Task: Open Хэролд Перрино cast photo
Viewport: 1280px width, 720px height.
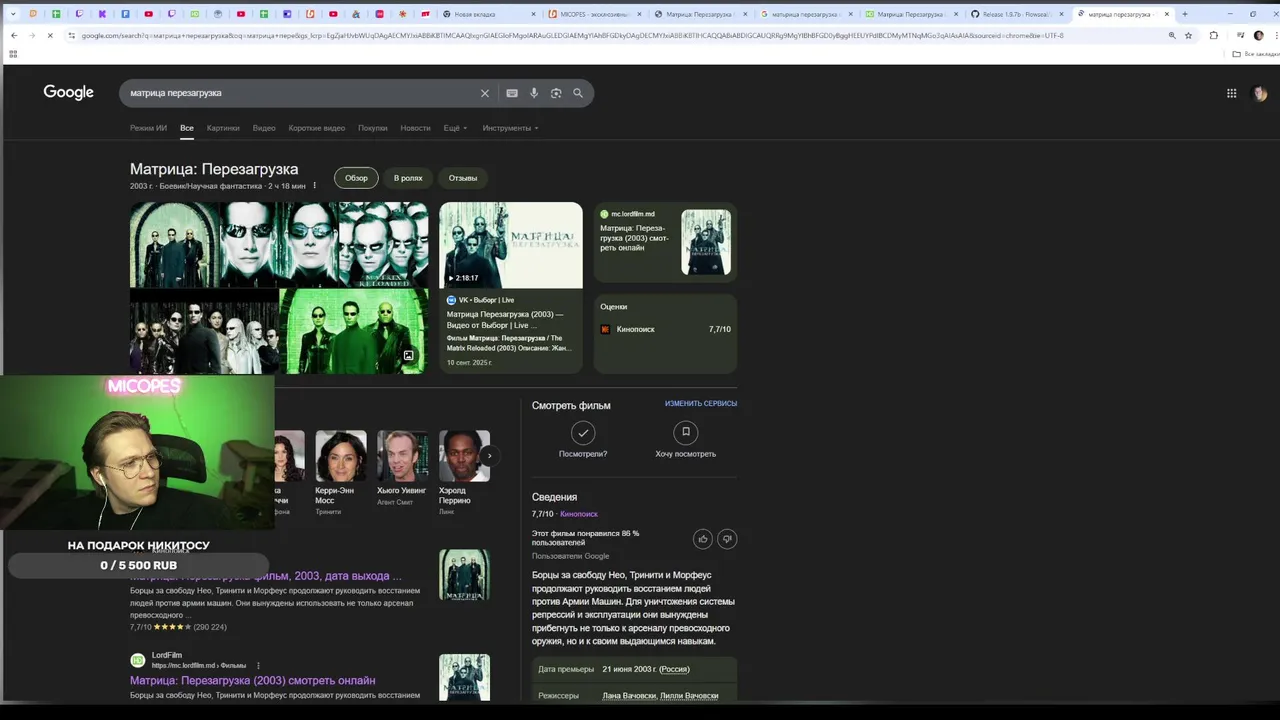Action: click(464, 456)
